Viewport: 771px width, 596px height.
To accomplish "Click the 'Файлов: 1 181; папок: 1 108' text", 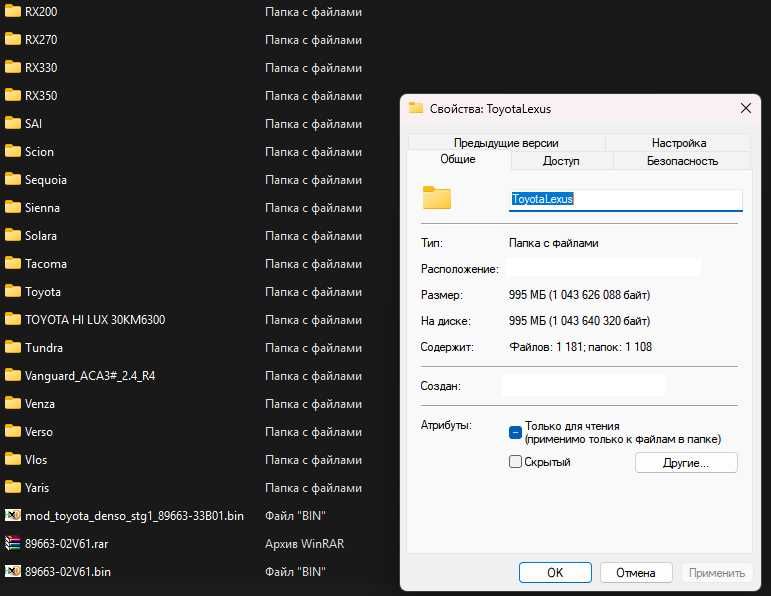I will click(x=580, y=347).
